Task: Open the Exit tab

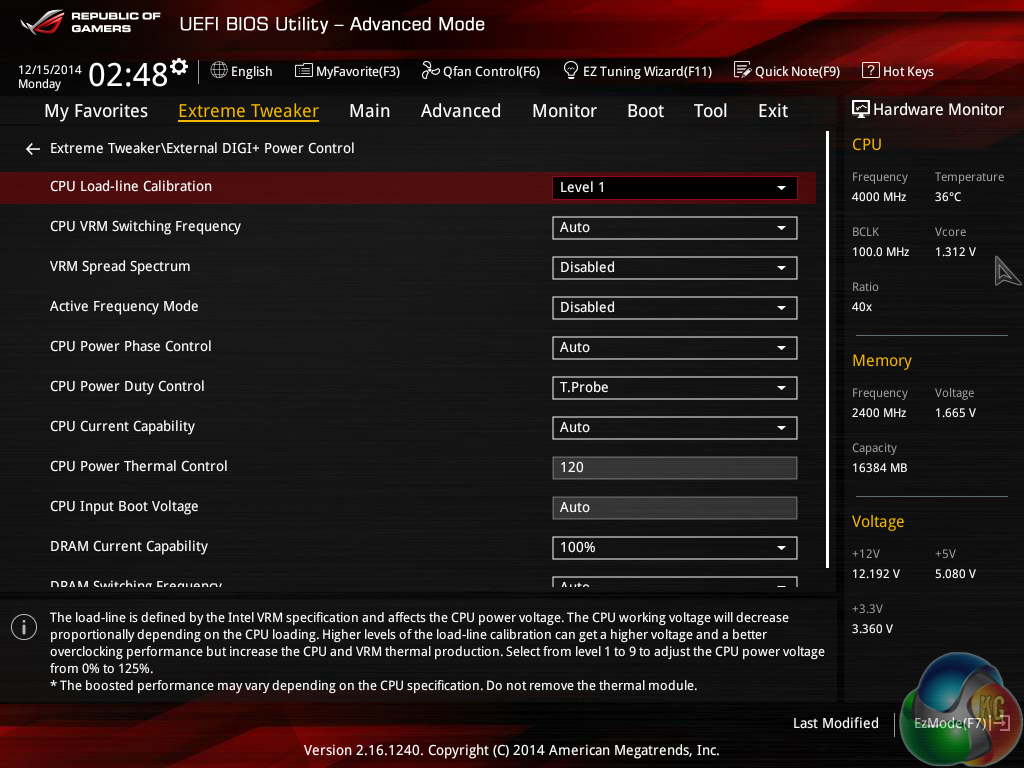Action: [773, 111]
